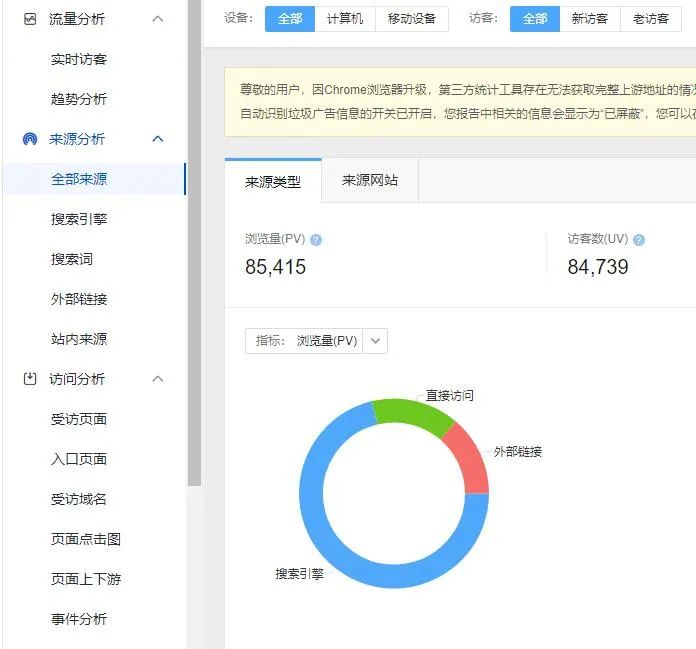Viewport: 696px width, 649px height.
Task: Switch to the 来源类型 tab
Action: click(x=273, y=181)
